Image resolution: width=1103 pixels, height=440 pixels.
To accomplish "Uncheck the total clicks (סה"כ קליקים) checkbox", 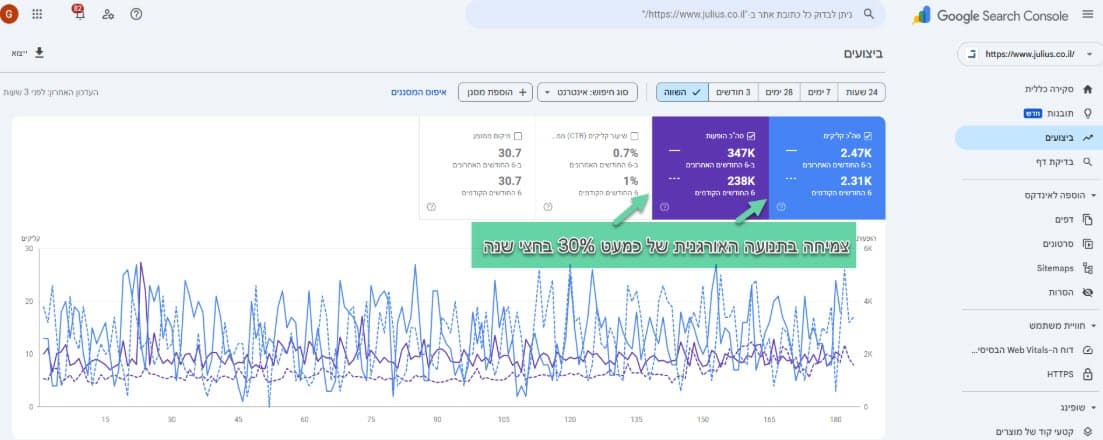I will point(867,135).
